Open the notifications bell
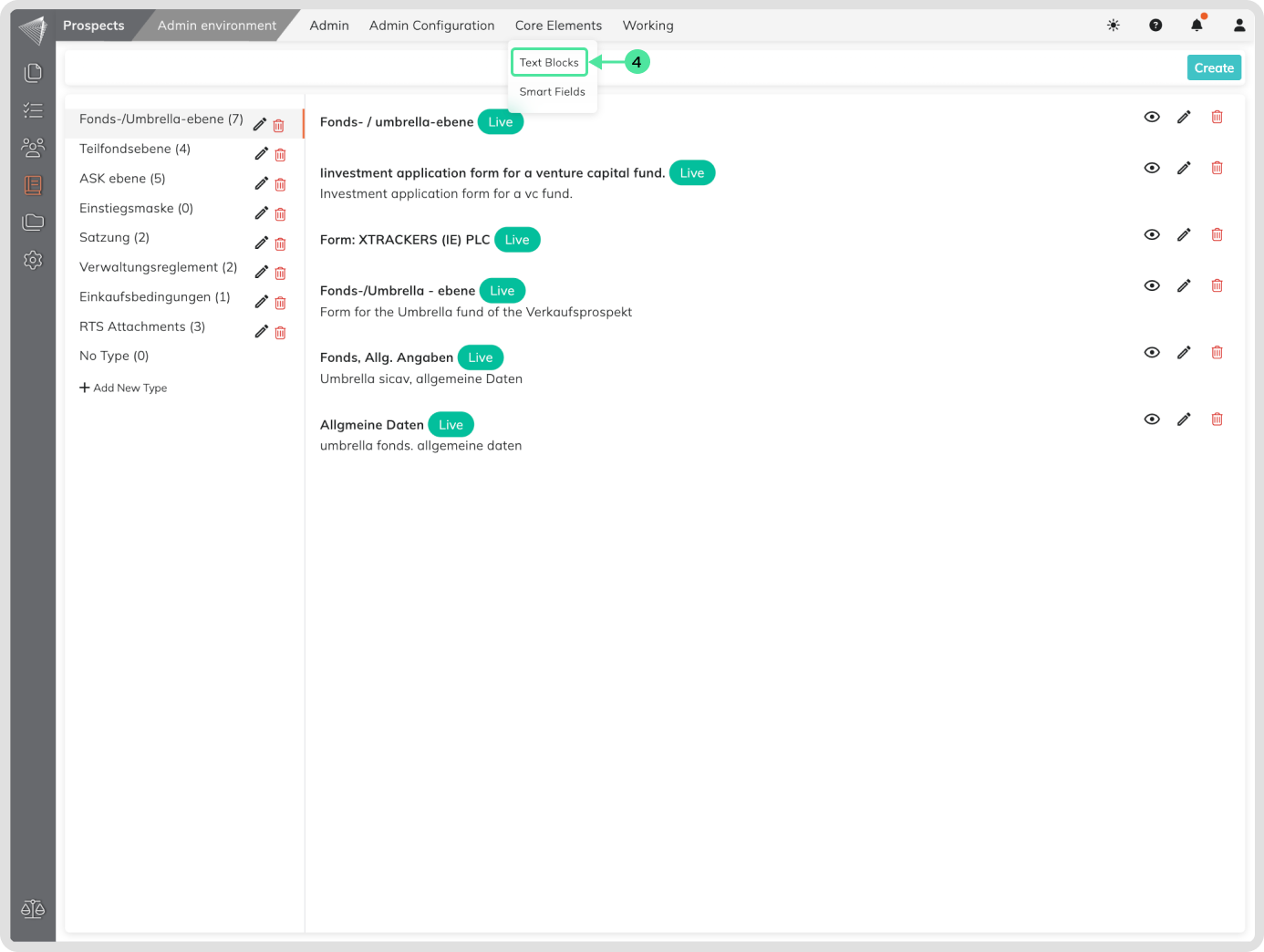1264x952 pixels. pyautogui.click(x=1197, y=26)
